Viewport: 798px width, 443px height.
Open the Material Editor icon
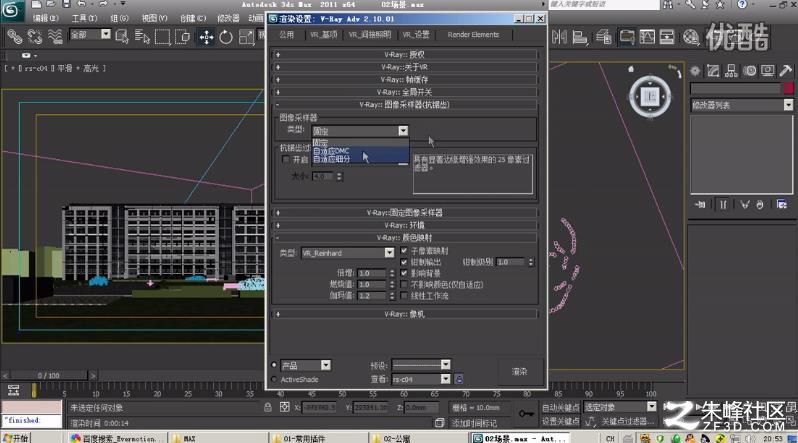691,37
